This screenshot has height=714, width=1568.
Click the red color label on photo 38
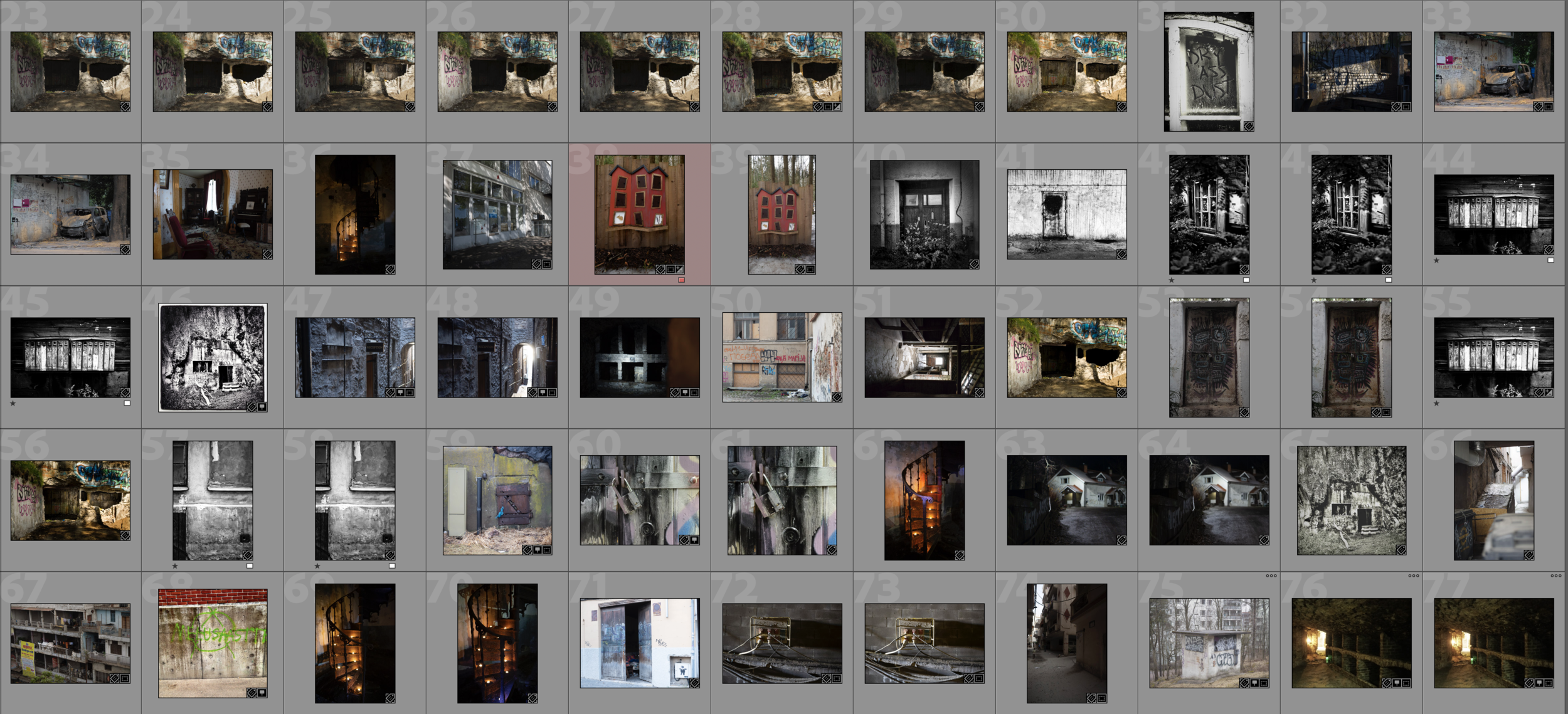point(681,280)
